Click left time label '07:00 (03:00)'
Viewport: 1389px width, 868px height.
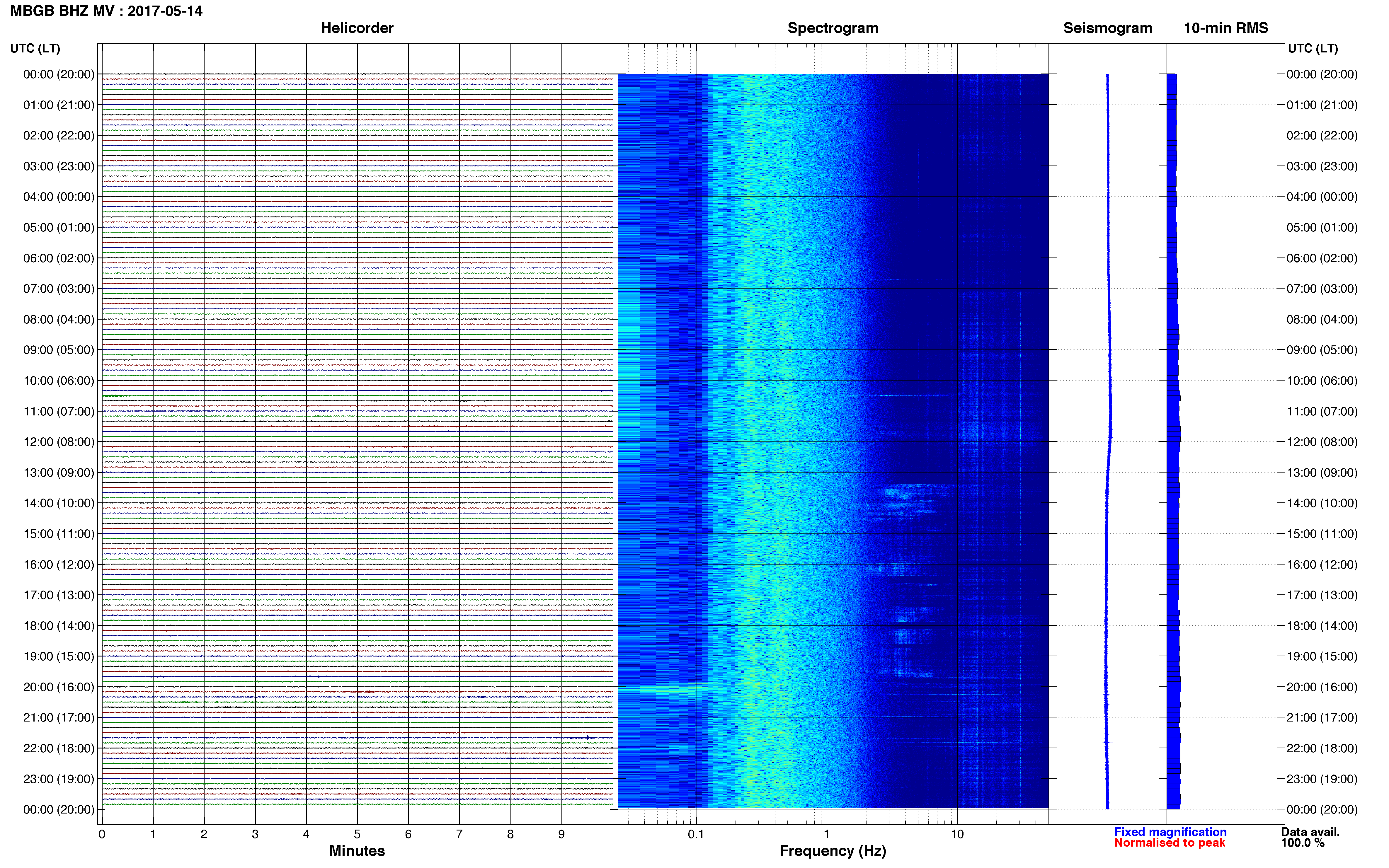tap(59, 289)
